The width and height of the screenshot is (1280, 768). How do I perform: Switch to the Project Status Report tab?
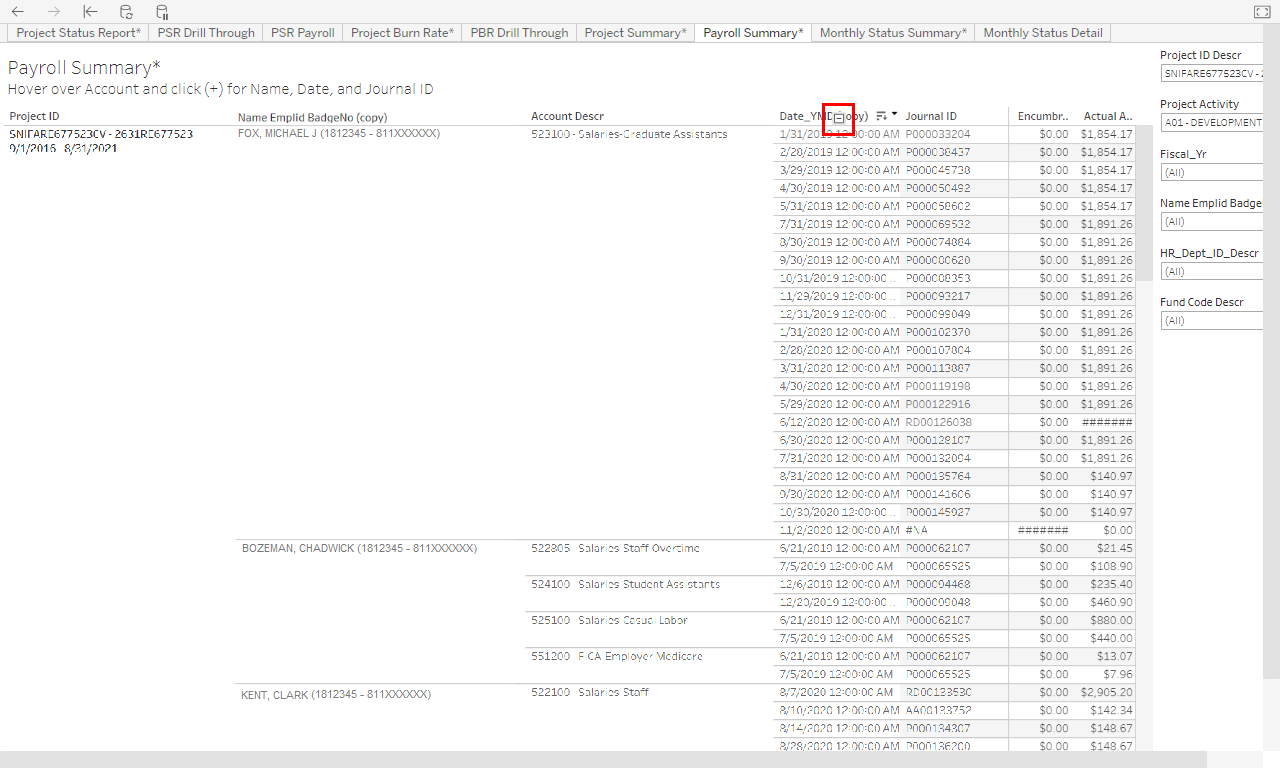pyautogui.click(x=78, y=33)
